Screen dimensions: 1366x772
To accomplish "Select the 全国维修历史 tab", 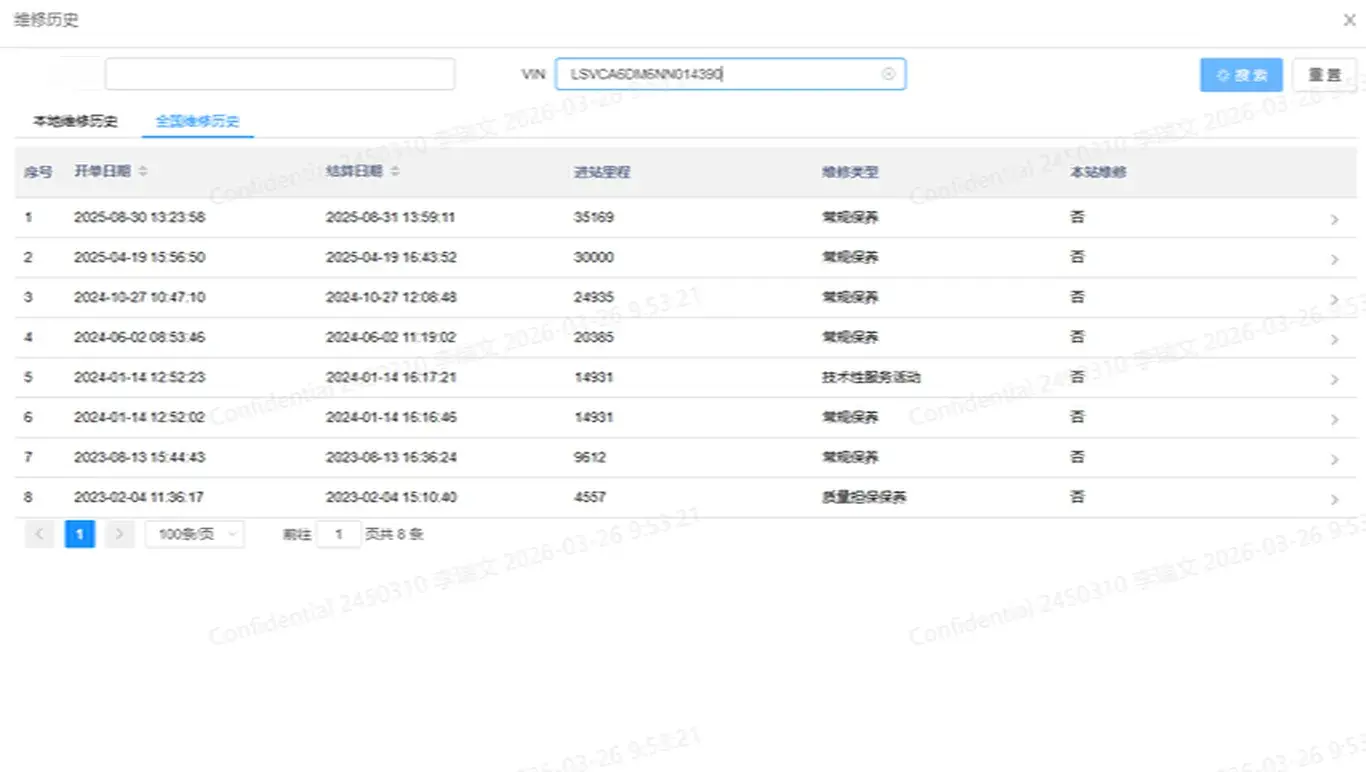I will point(197,122).
